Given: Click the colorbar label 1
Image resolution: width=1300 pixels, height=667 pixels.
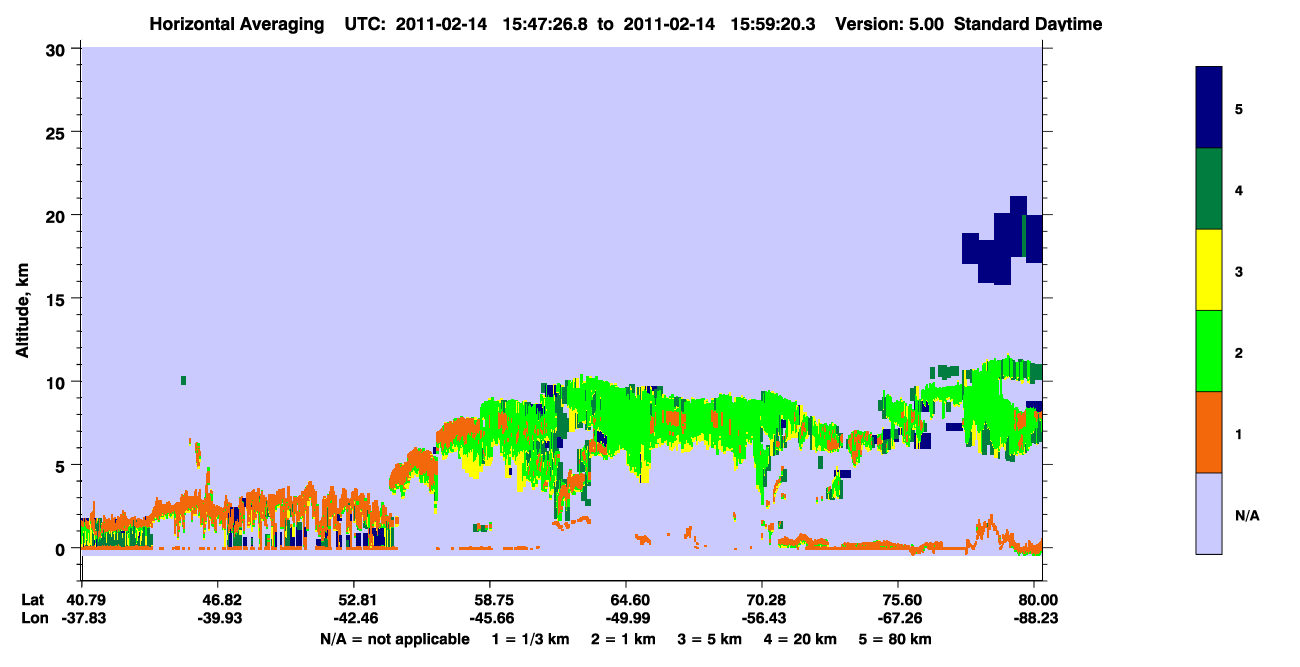Looking at the screenshot, I should pyautogui.click(x=1239, y=433).
